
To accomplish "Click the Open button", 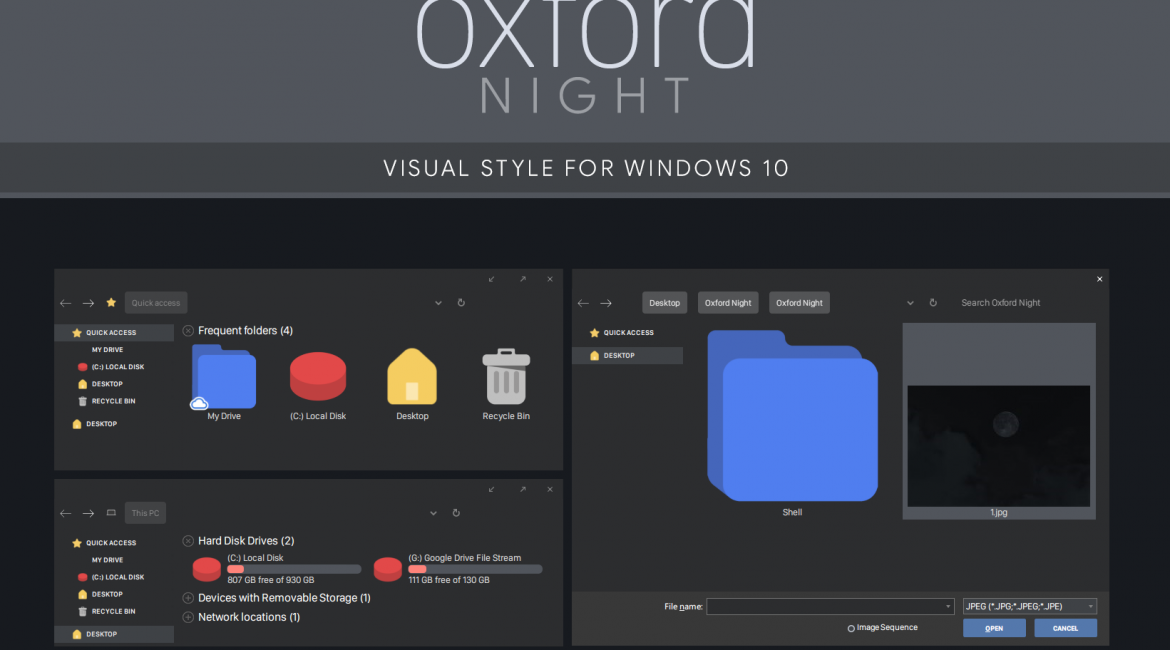I will click(x=994, y=628).
